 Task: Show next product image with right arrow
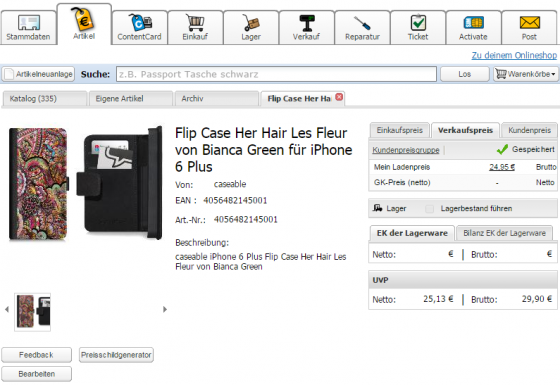[x=165, y=309]
